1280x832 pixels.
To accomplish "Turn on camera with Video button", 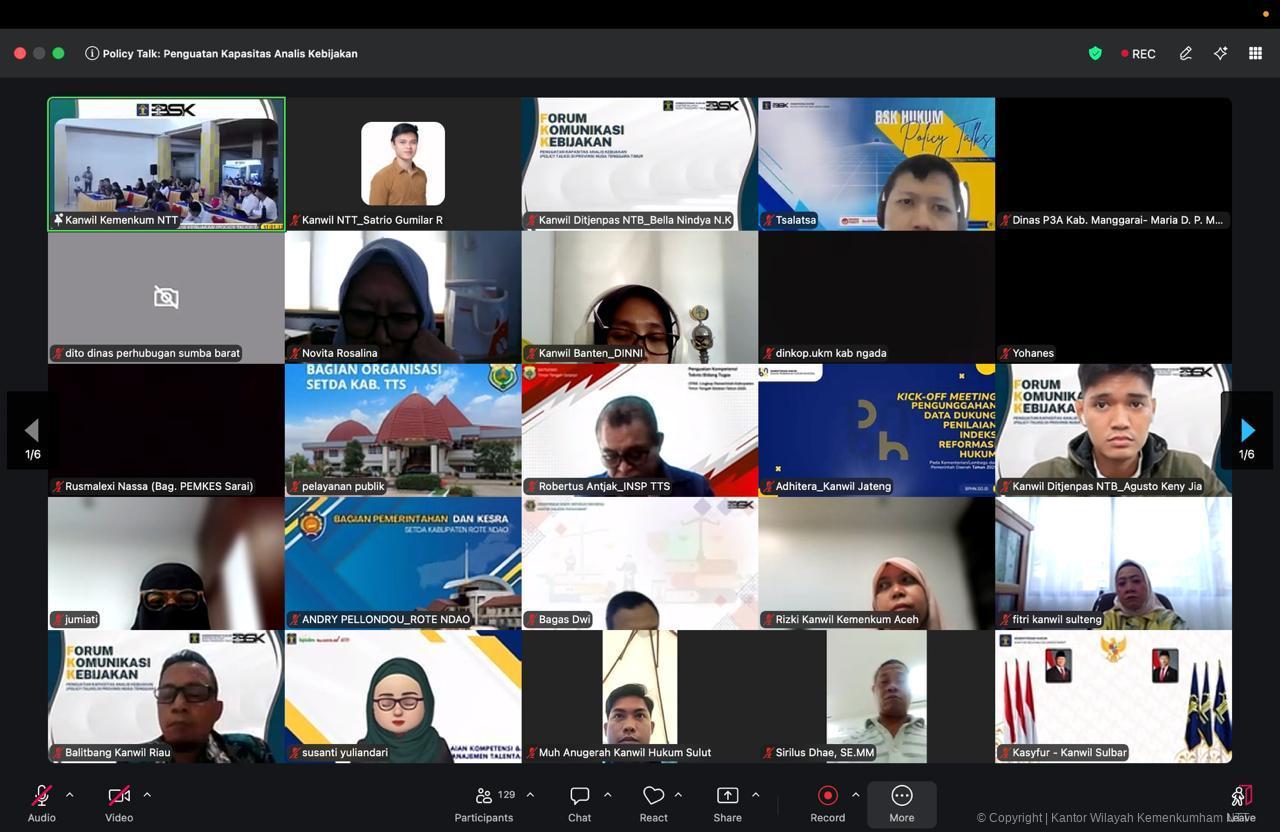I will tap(119, 803).
